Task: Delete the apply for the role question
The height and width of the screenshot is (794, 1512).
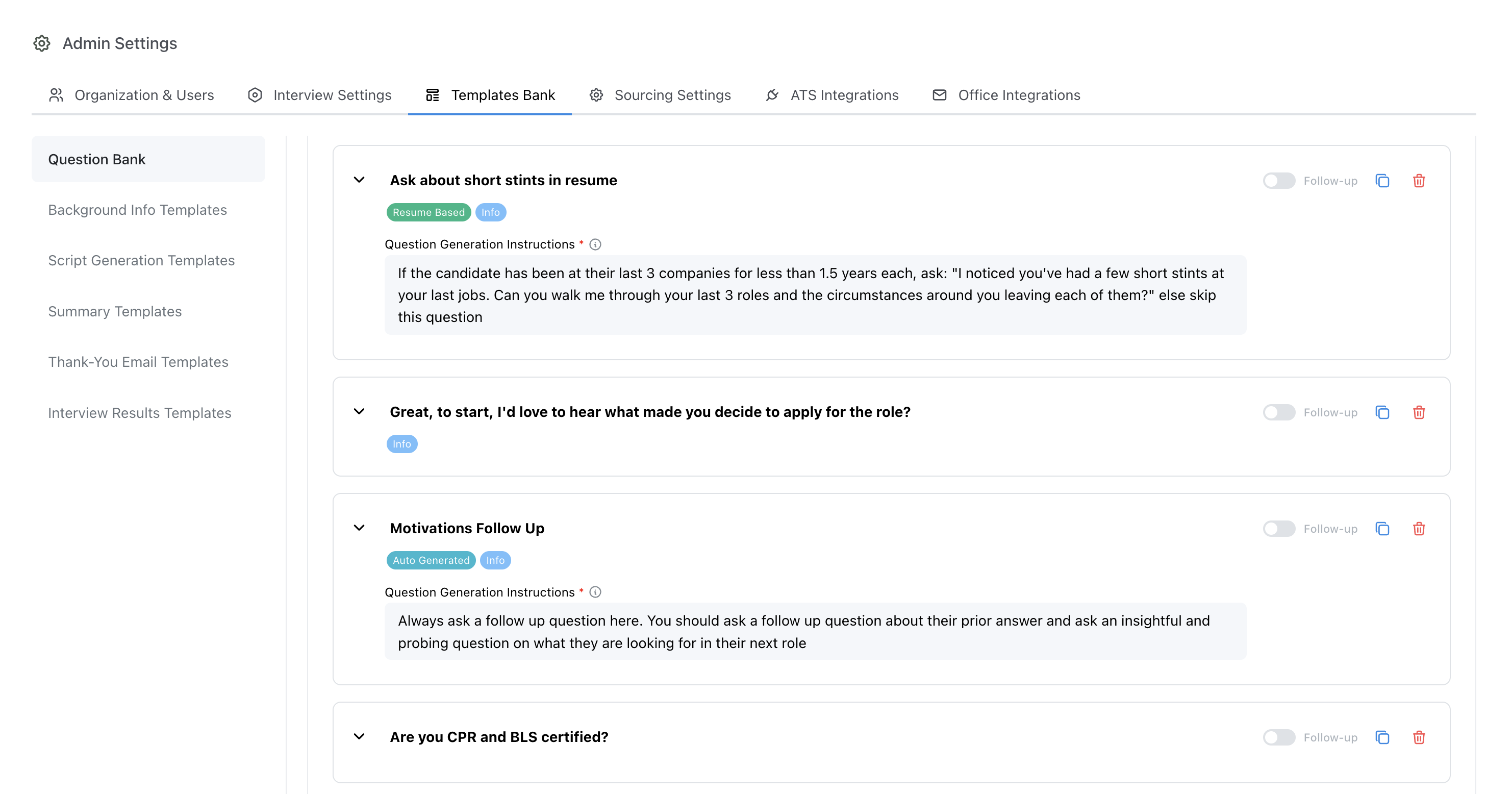Action: pyautogui.click(x=1419, y=412)
